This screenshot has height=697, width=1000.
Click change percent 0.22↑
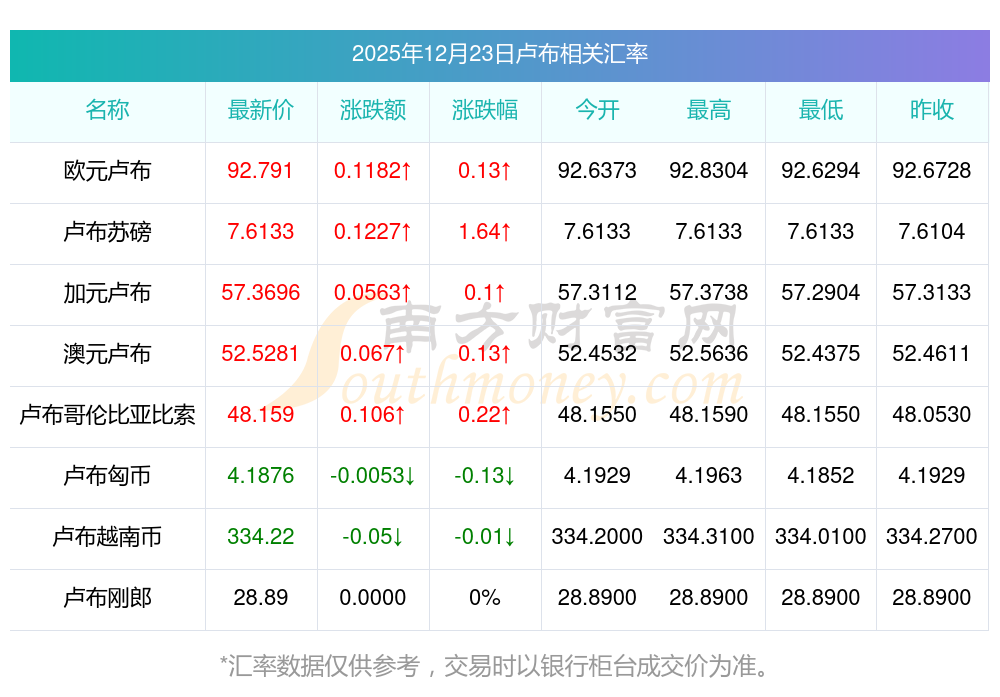coord(485,415)
